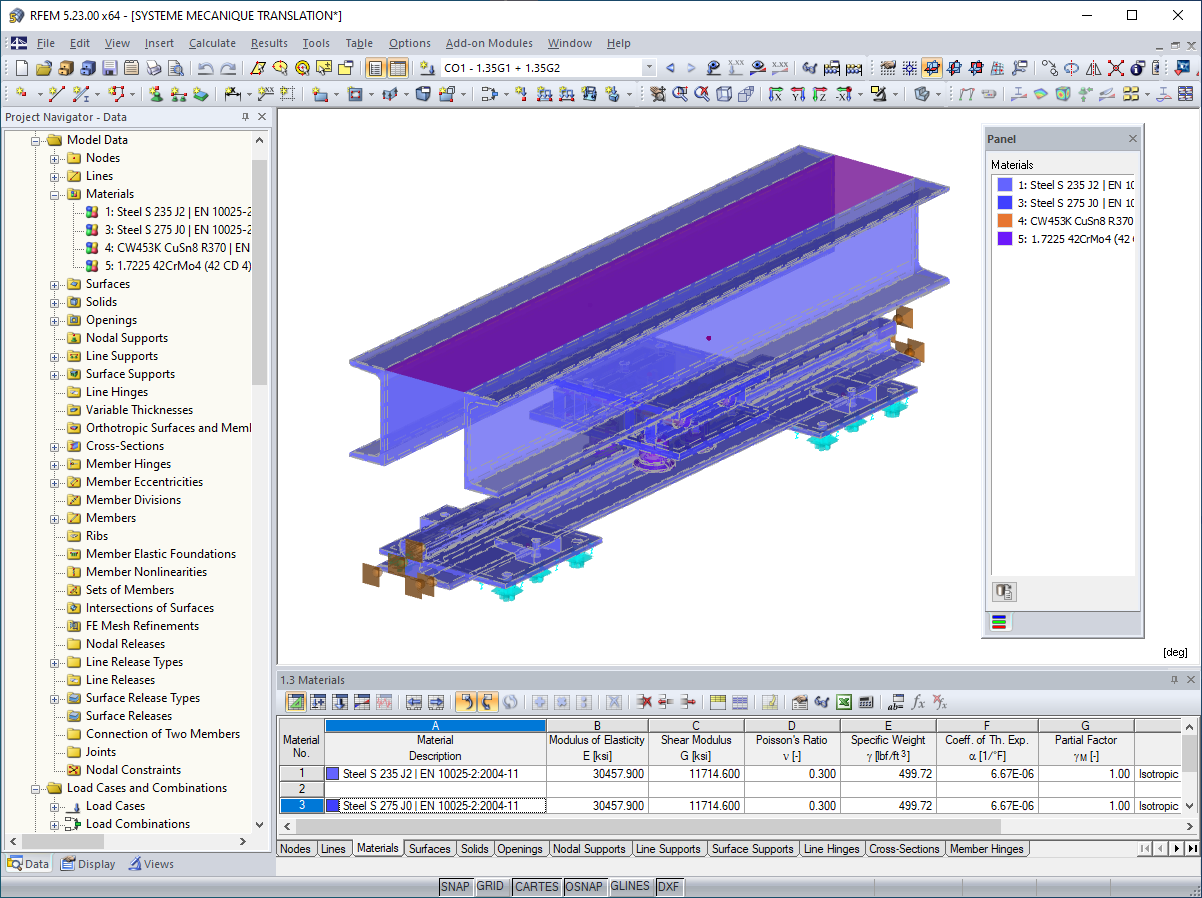Viewport: 1202px width, 898px height.
Task: Toggle the Project Navigator display button
Action: (376, 68)
